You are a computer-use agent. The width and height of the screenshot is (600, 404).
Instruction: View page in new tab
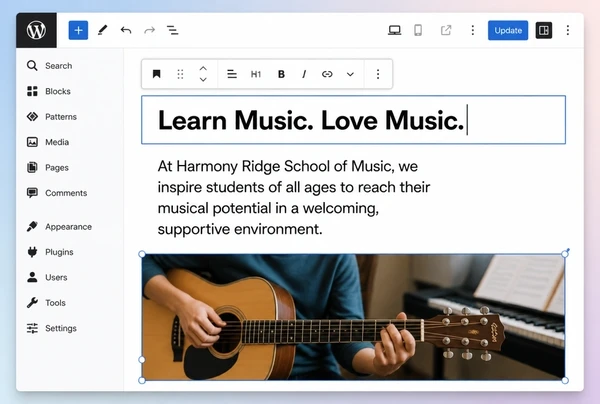[x=446, y=30]
